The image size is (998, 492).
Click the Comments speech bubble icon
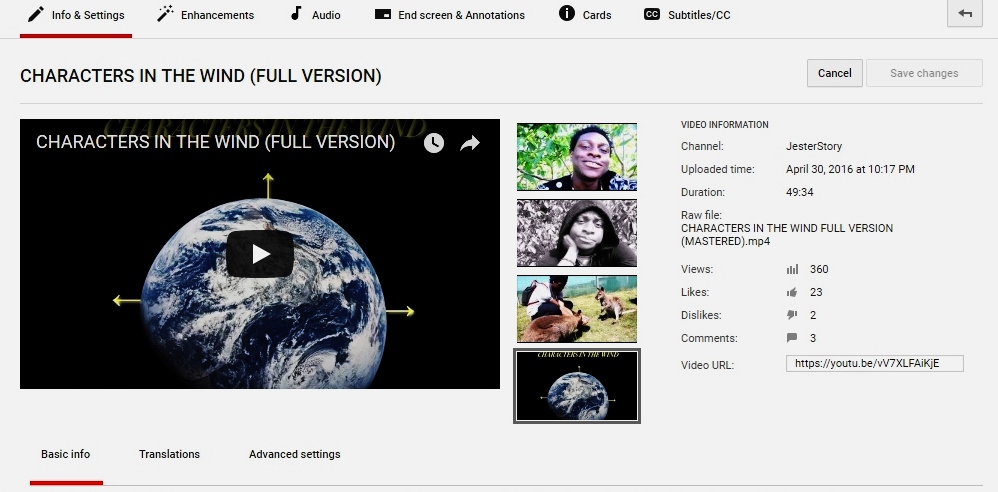[792, 337]
